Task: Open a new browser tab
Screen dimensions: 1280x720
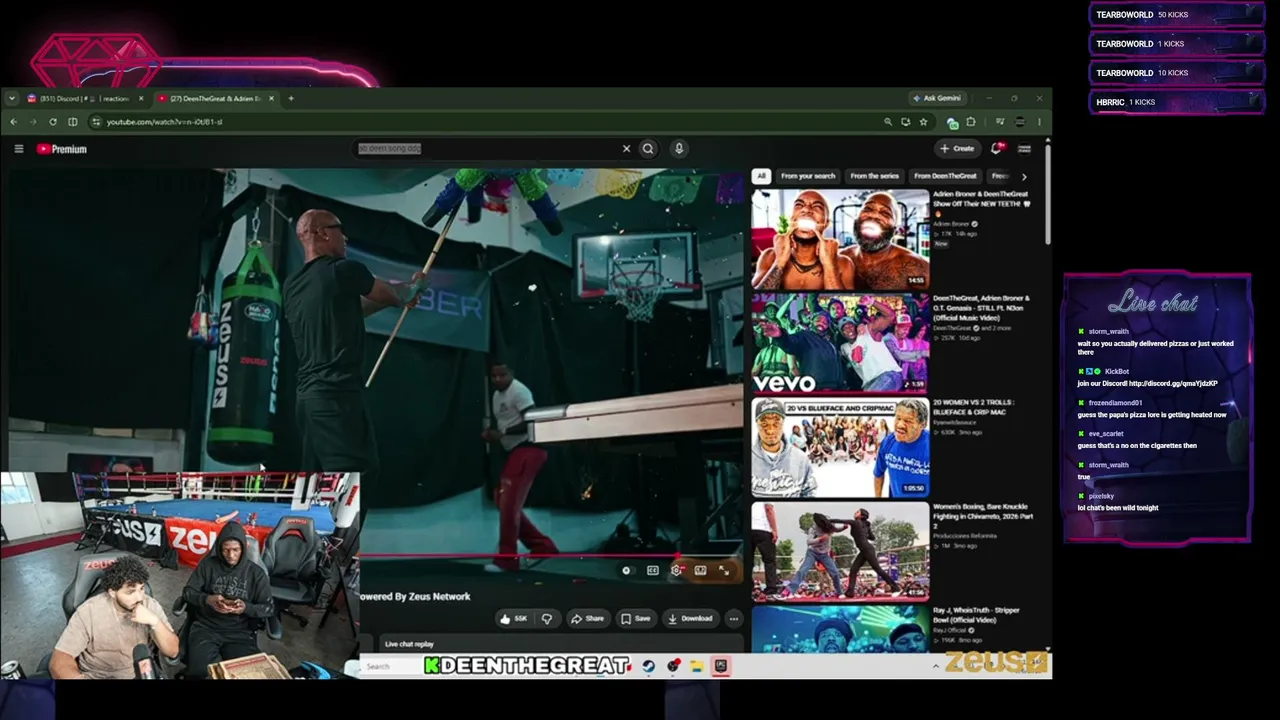Action: 291,98
